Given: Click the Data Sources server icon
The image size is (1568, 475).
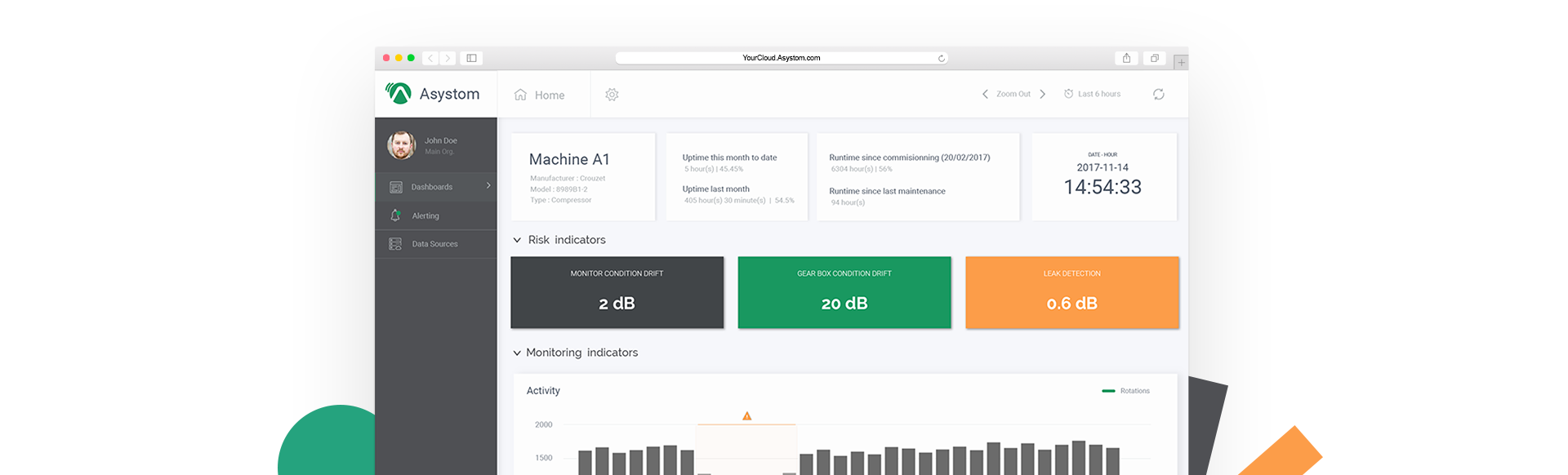Looking at the screenshot, I should (395, 244).
